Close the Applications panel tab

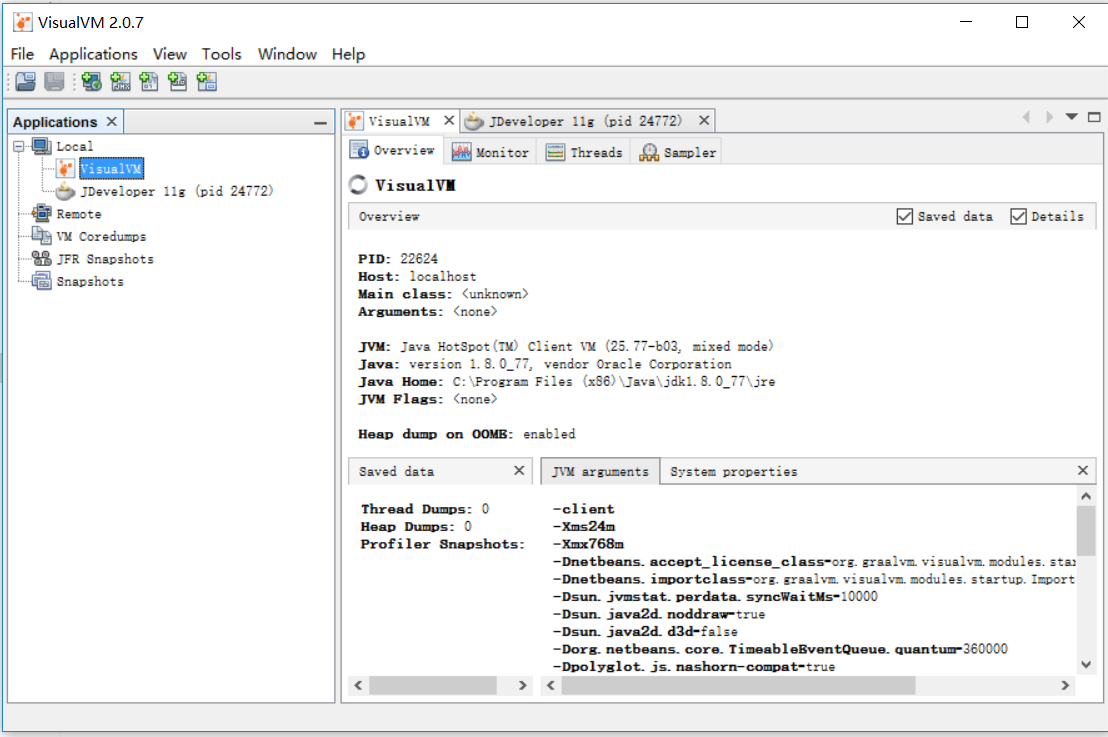coord(112,122)
